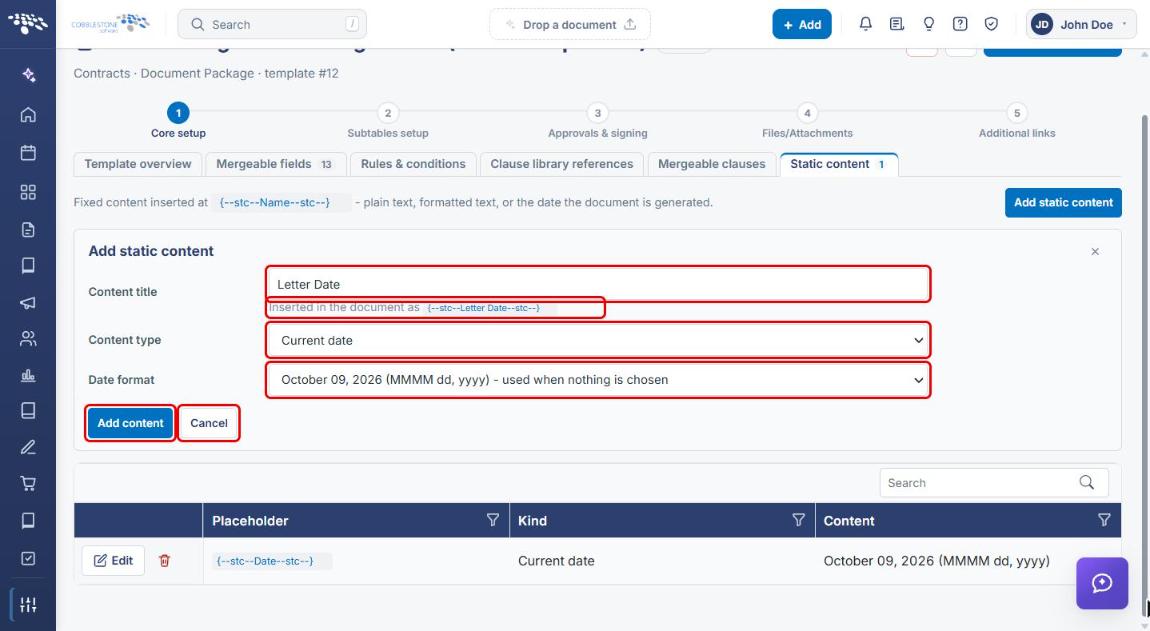Image resolution: width=1150 pixels, height=631 pixels.
Task: Select the Static content tab
Action: pyautogui.click(x=838, y=164)
